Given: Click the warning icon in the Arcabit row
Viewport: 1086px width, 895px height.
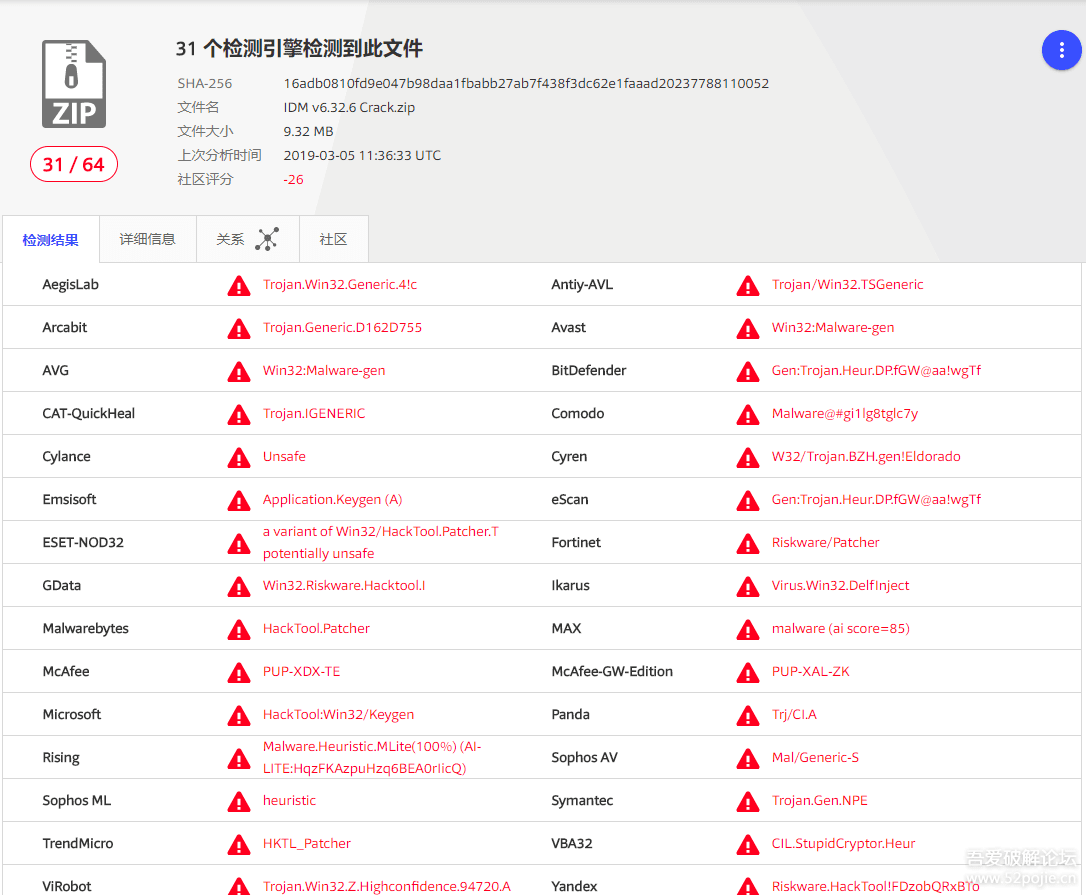Looking at the screenshot, I should coord(239,328).
